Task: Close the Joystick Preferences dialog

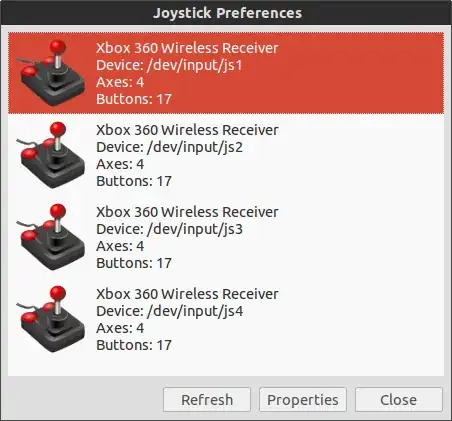Action: point(399,400)
